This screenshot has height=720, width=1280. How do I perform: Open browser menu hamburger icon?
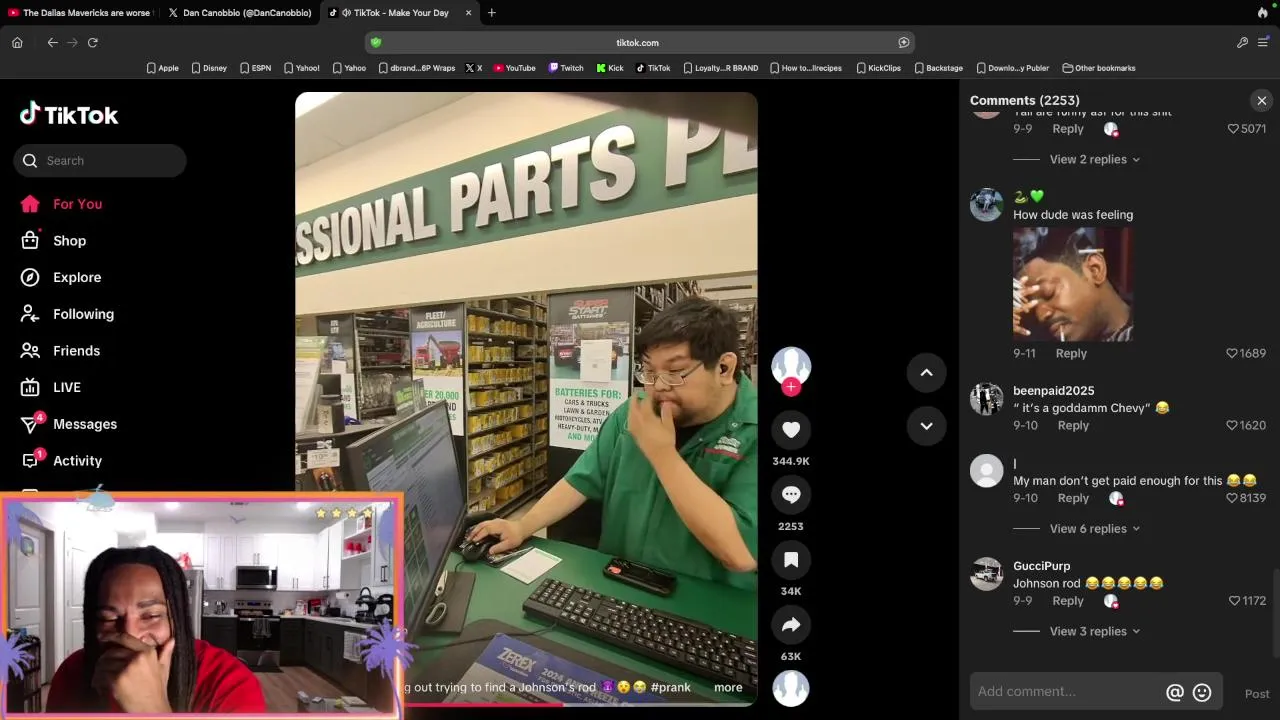(x=1263, y=43)
